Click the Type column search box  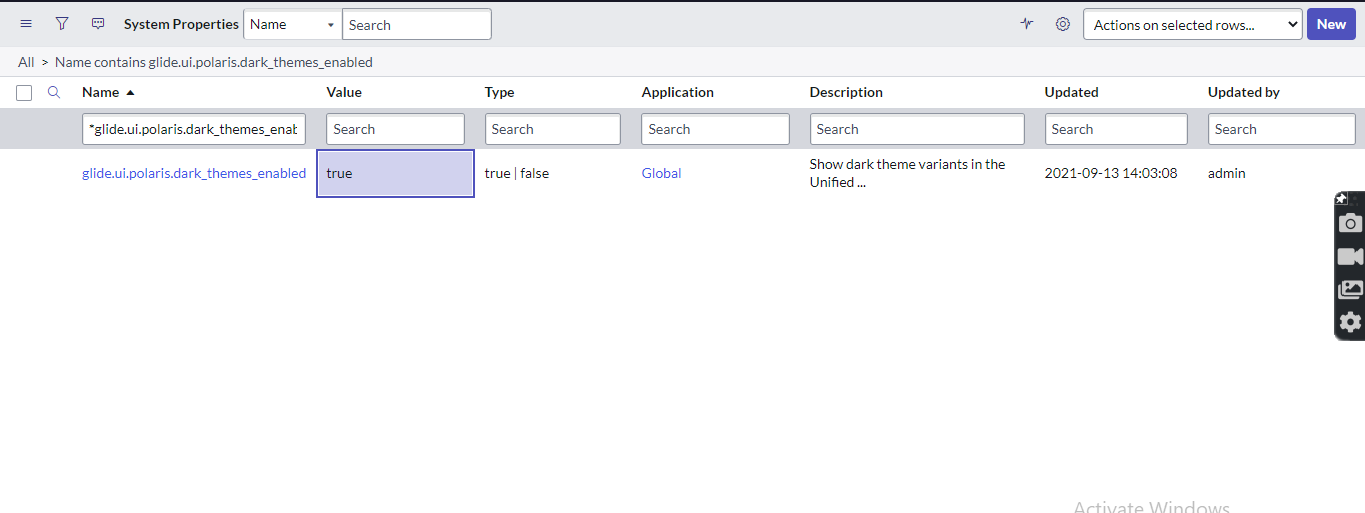[553, 129]
